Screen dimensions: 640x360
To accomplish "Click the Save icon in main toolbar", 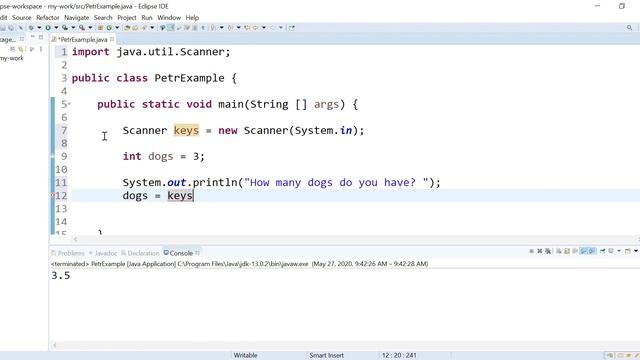I will click(x=2, y=28).
